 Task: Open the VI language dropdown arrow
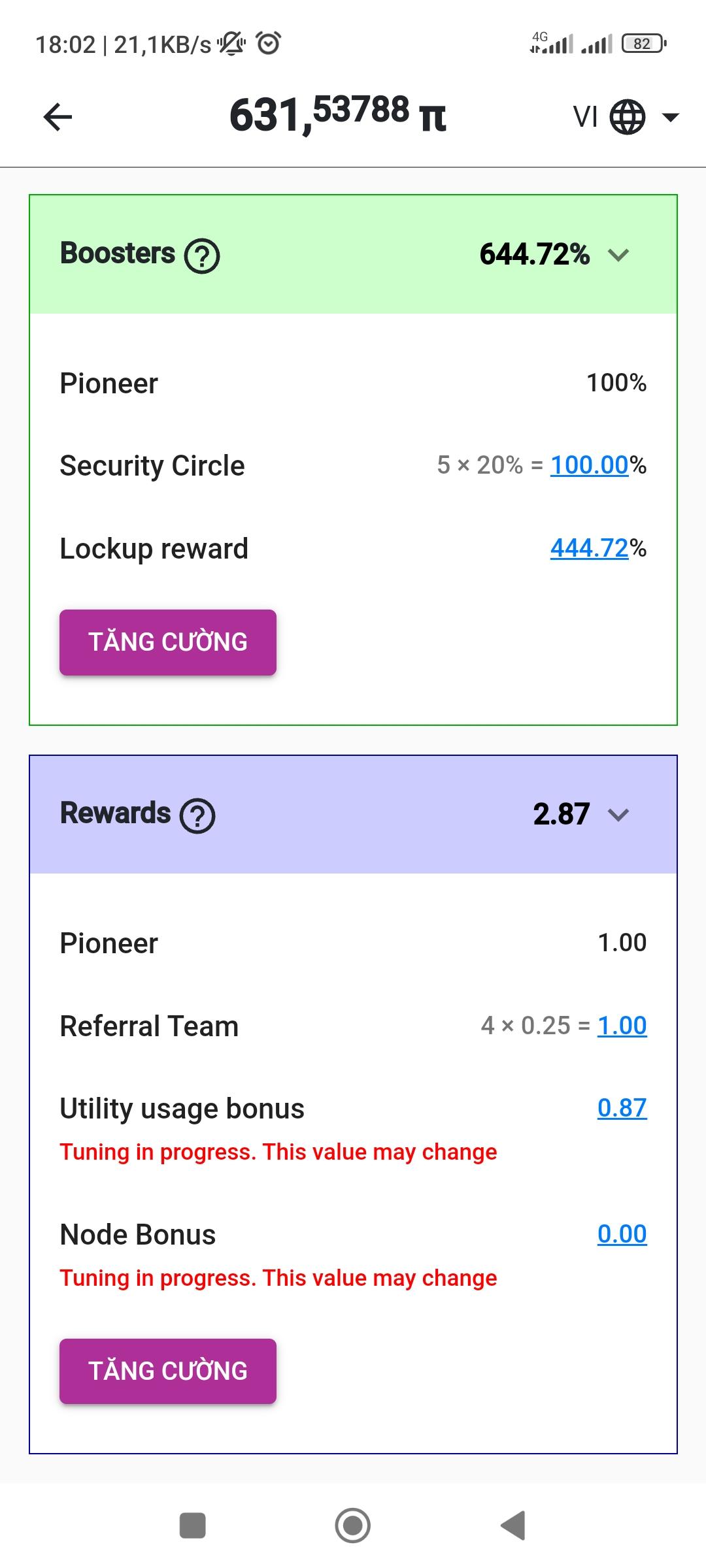pos(671,118)
